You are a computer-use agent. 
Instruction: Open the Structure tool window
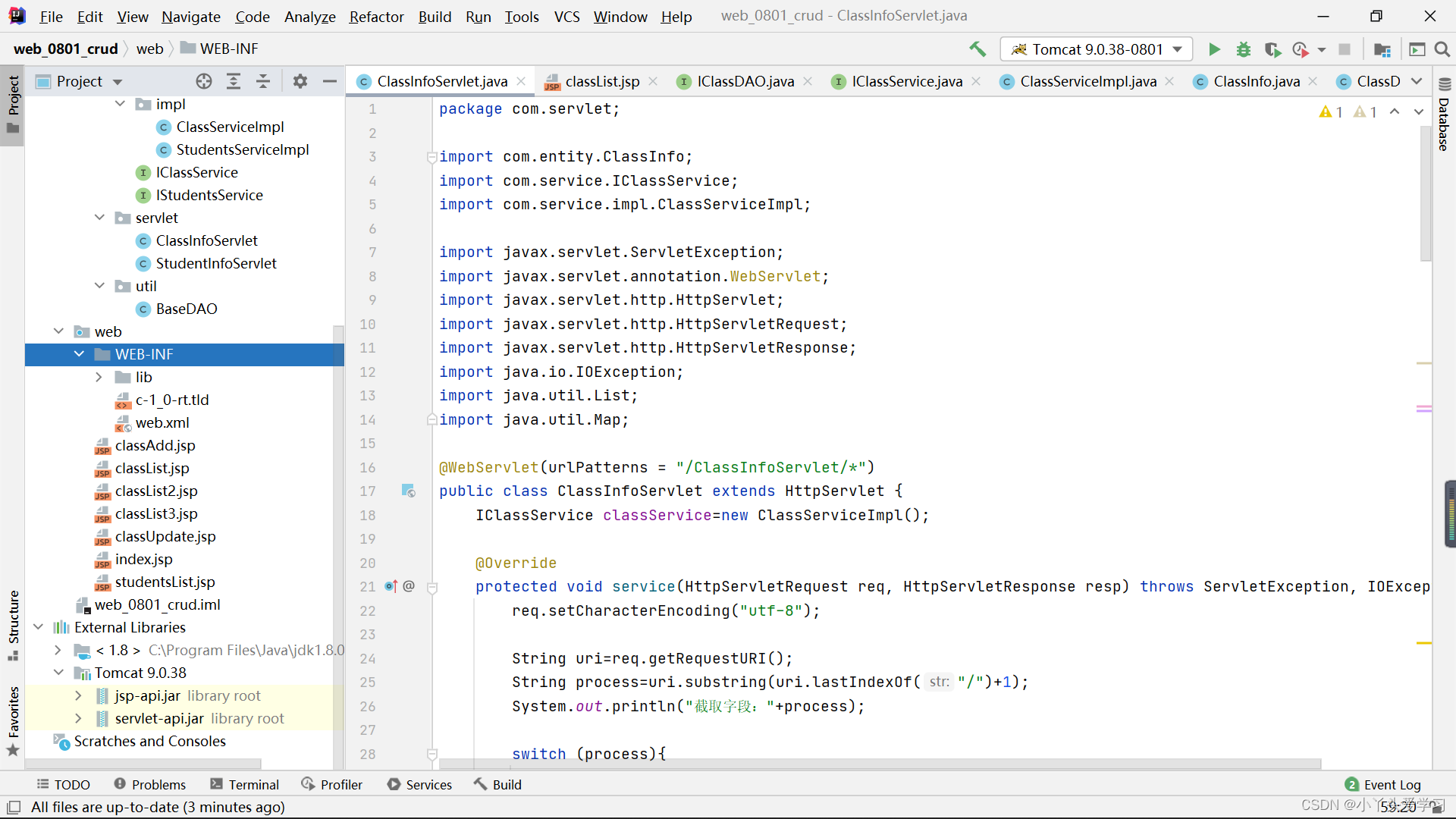click(x=13, y=625)
